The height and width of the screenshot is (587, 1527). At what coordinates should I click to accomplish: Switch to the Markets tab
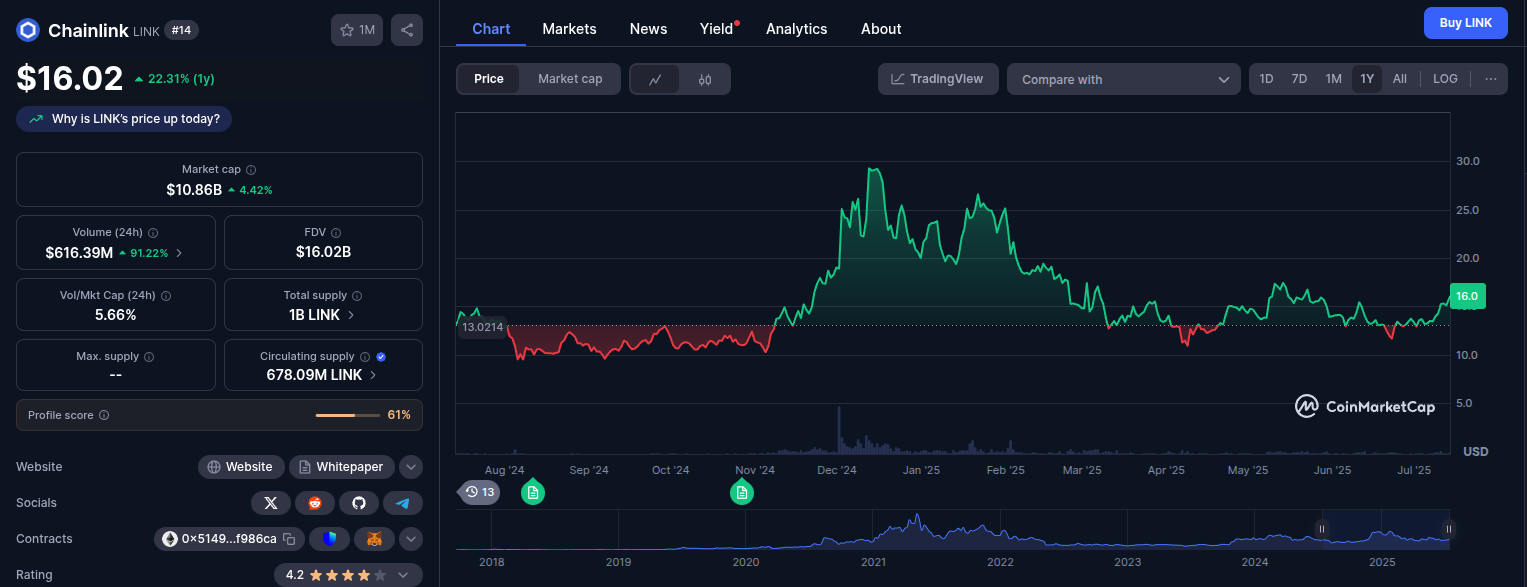click(x=569, y=29)
